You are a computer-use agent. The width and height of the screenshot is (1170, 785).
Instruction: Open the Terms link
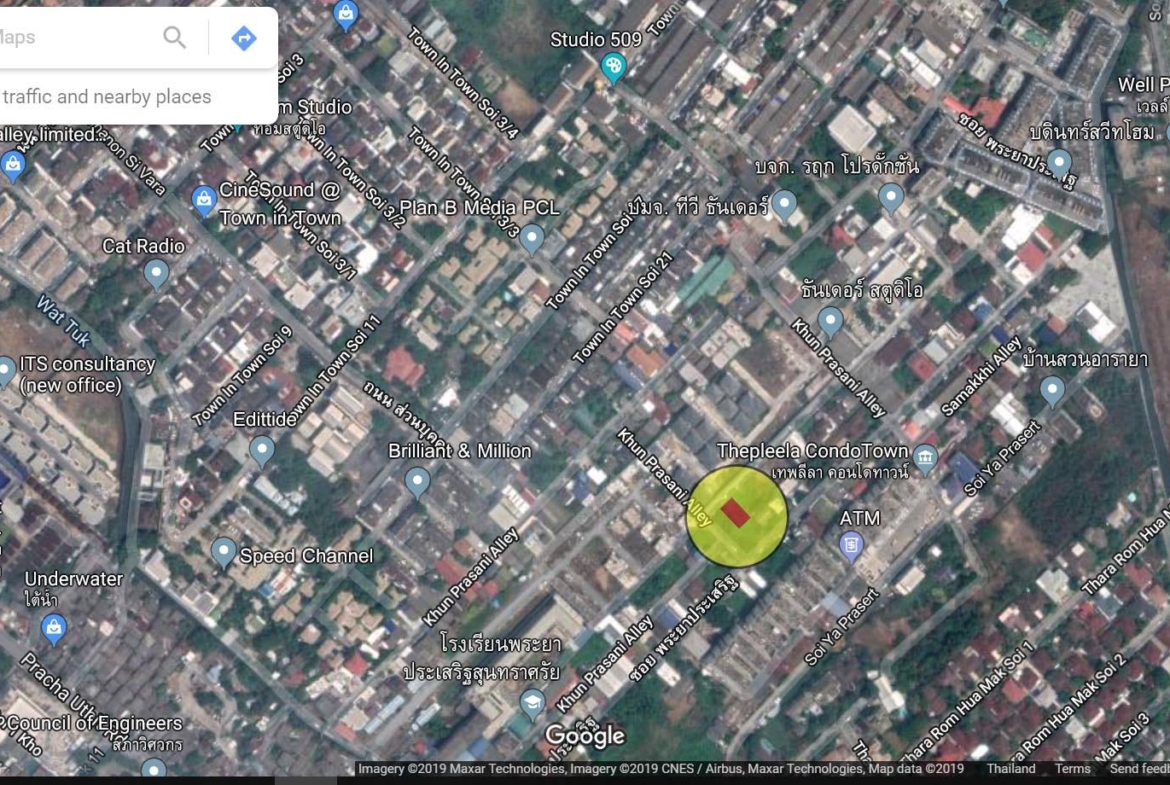pyautogui.click(x=1072, y=769)
